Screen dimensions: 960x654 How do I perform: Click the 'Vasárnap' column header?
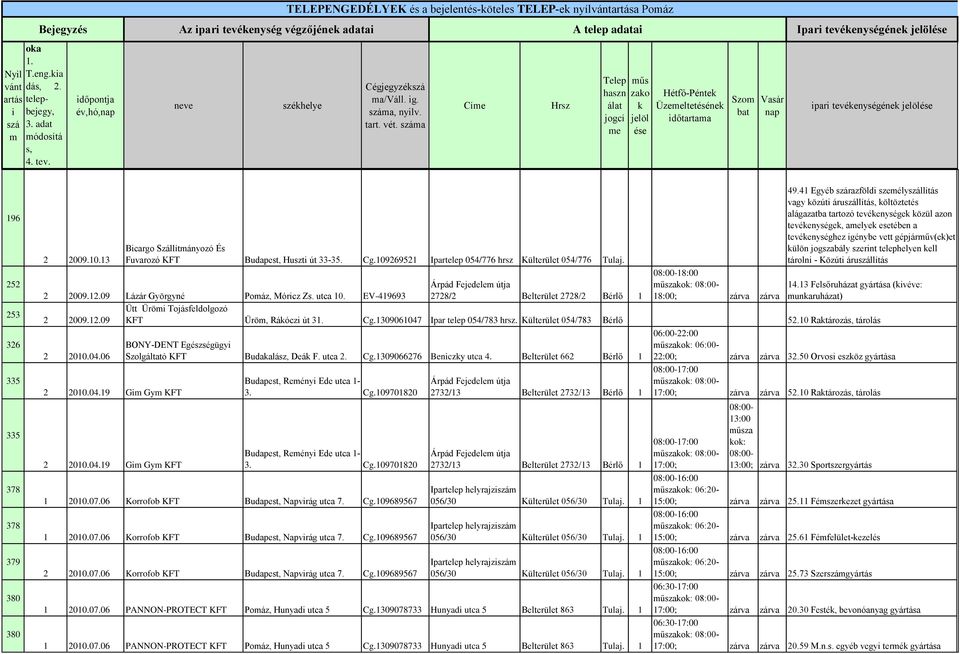pos(772,105)
